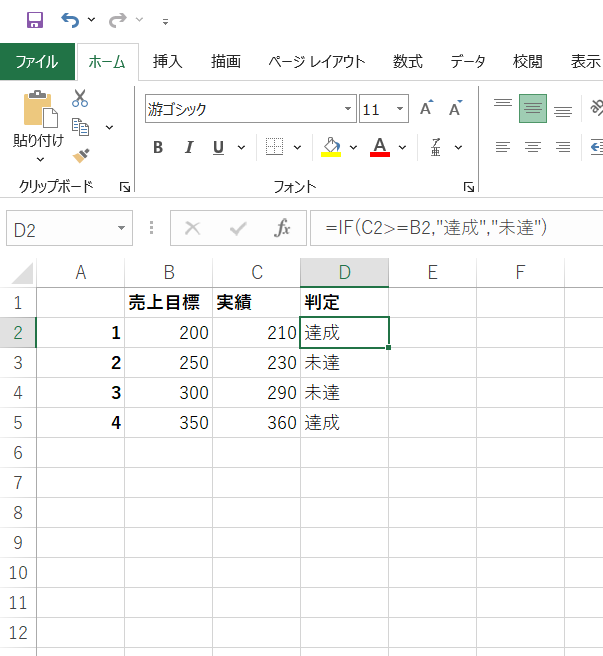Toggle center horizontal alignment

533,147
